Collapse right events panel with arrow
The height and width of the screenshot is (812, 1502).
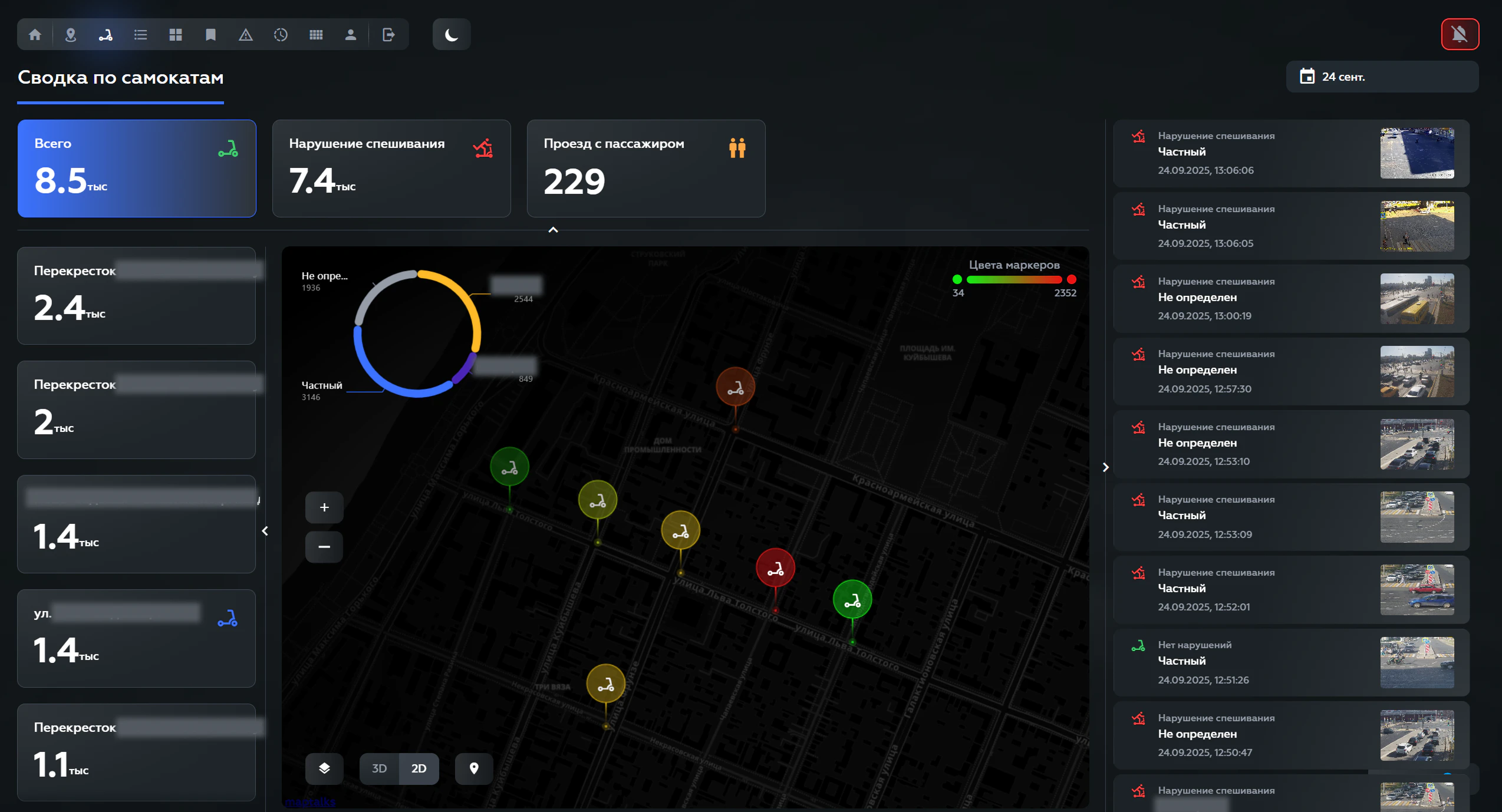pos(1105,467)
